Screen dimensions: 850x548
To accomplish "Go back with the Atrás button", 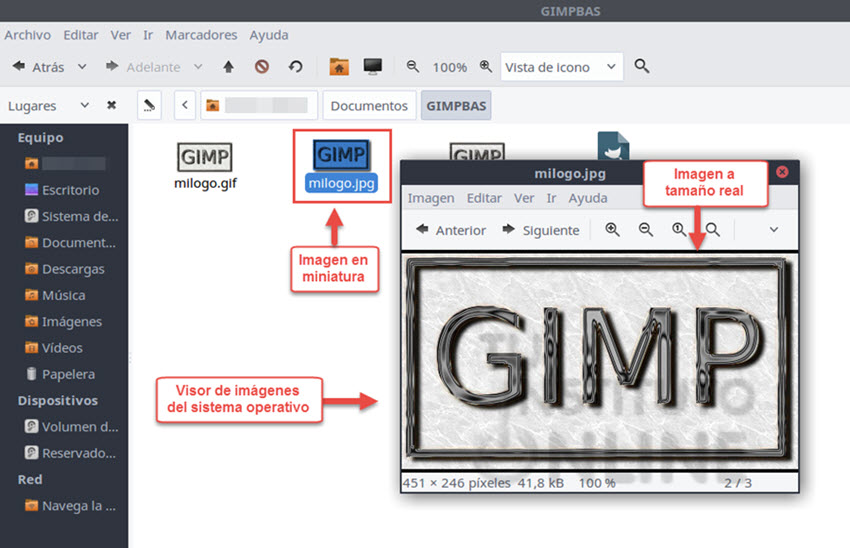I will coord(38,67).
